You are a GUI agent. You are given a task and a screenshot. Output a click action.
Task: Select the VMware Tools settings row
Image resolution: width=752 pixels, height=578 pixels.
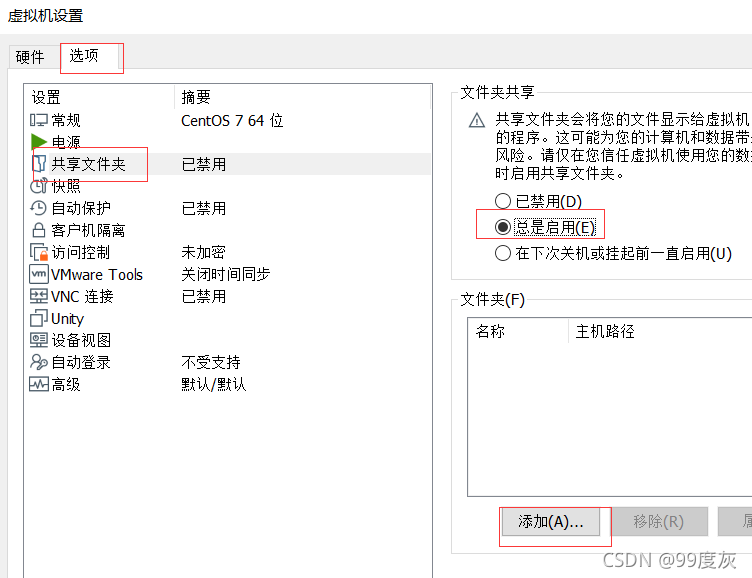[228, 274]
